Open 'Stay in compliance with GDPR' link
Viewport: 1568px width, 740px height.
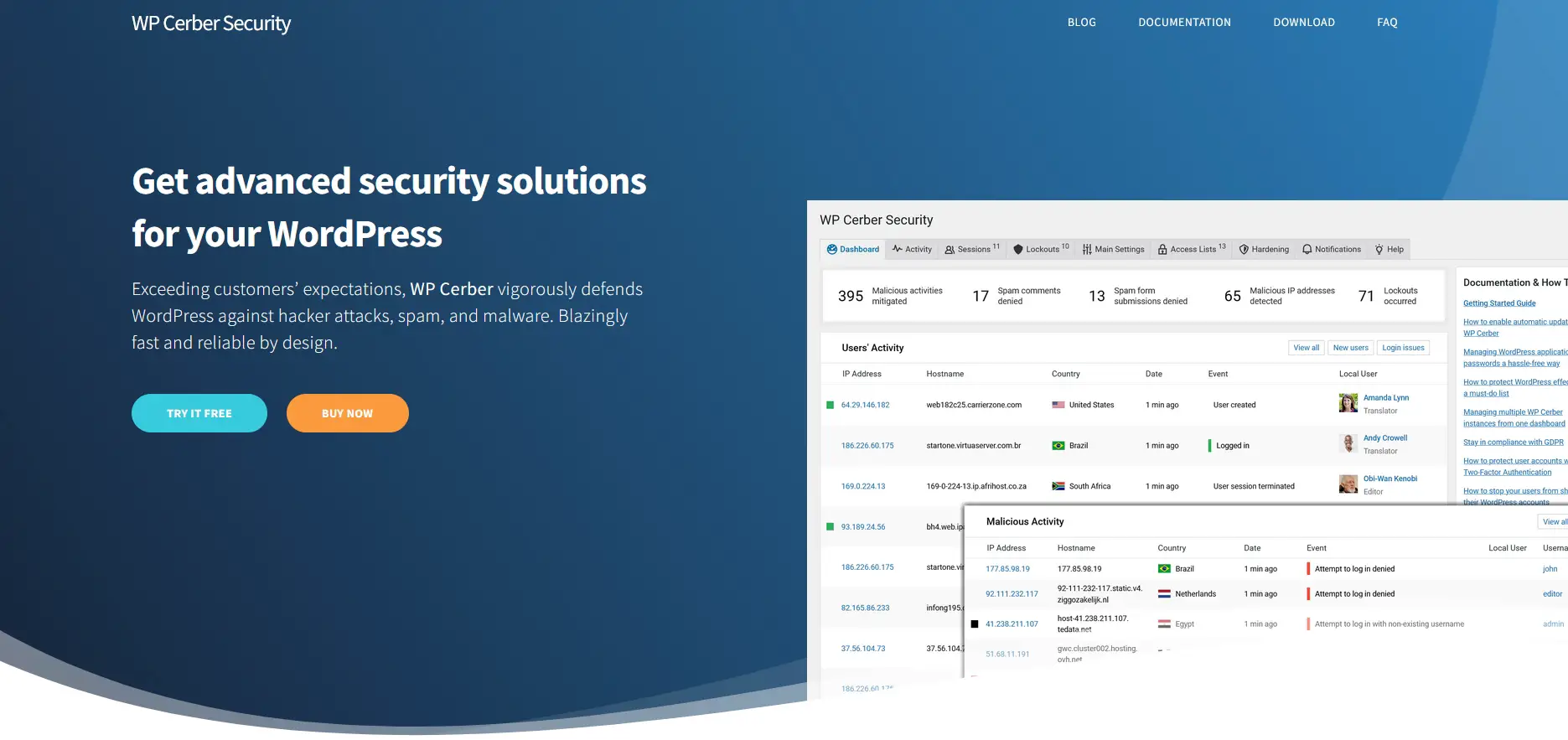pos(1513,442)
